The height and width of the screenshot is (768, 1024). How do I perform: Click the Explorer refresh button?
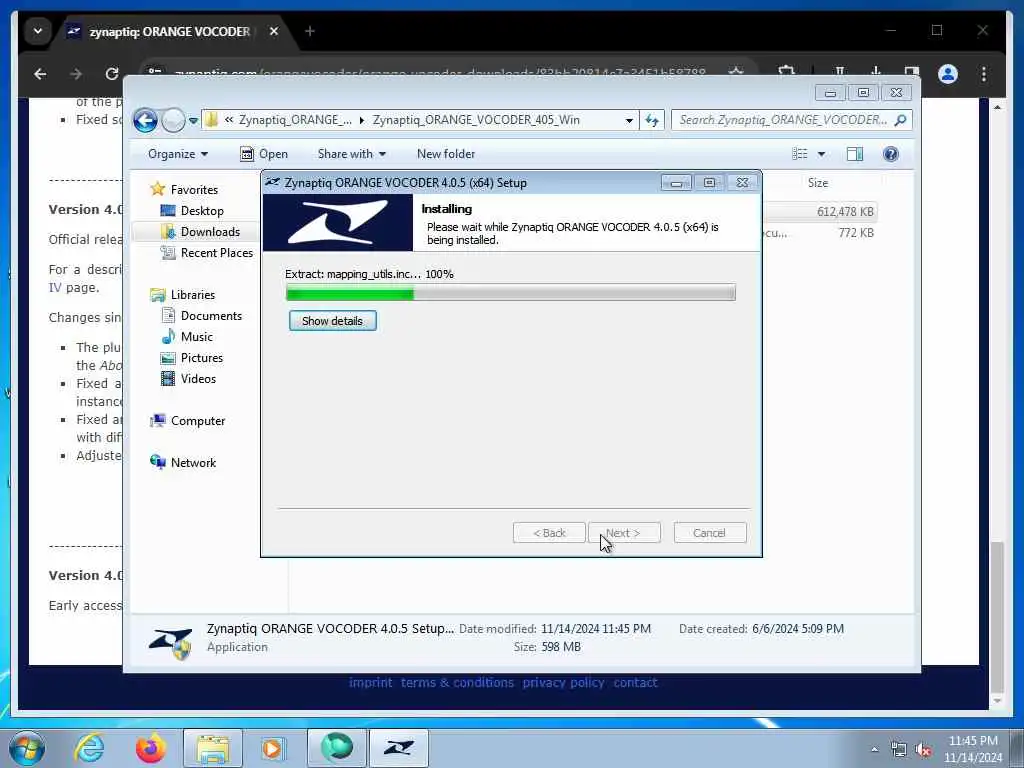(x=652, y=120)
